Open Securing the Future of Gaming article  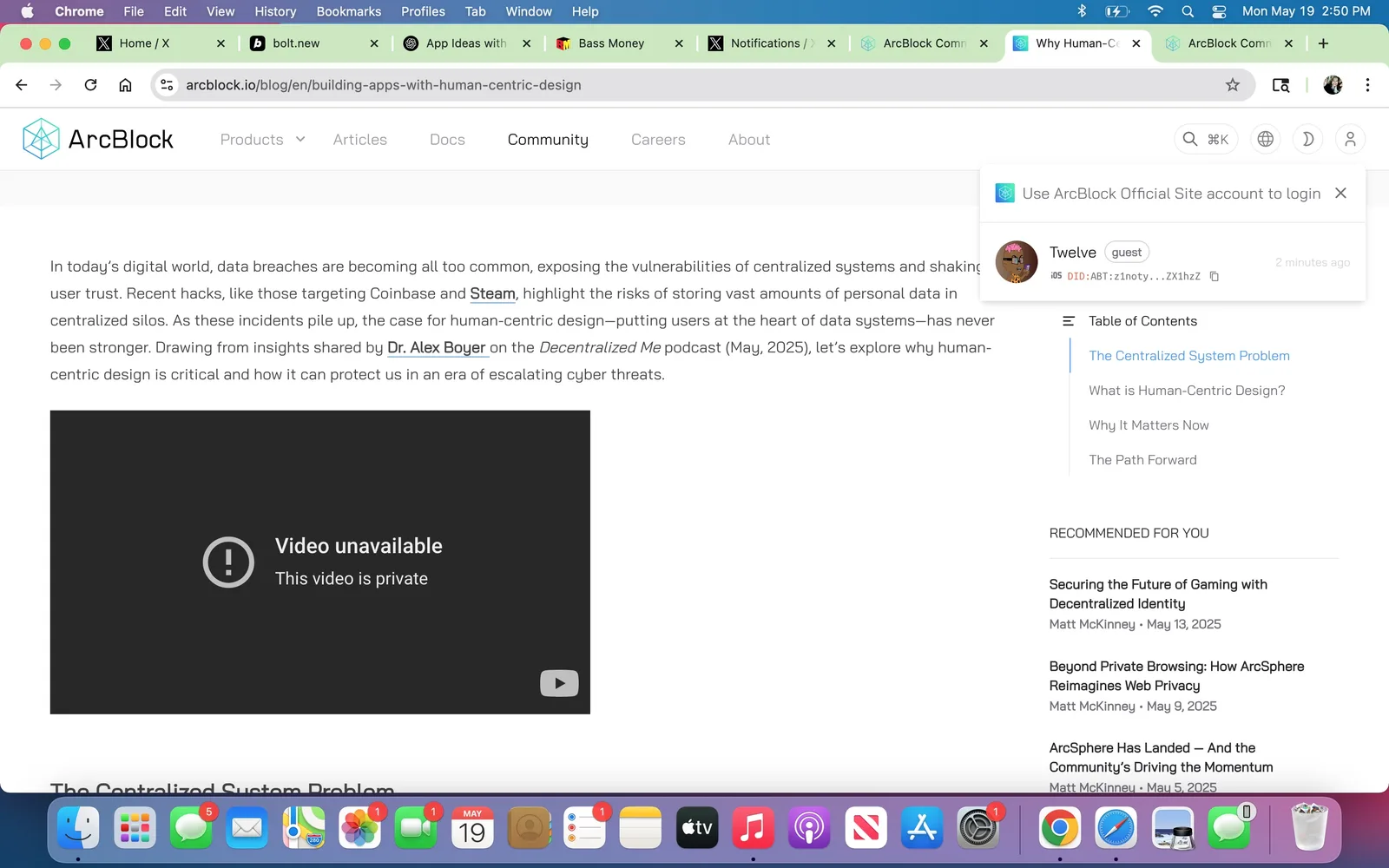point(1158,594)
